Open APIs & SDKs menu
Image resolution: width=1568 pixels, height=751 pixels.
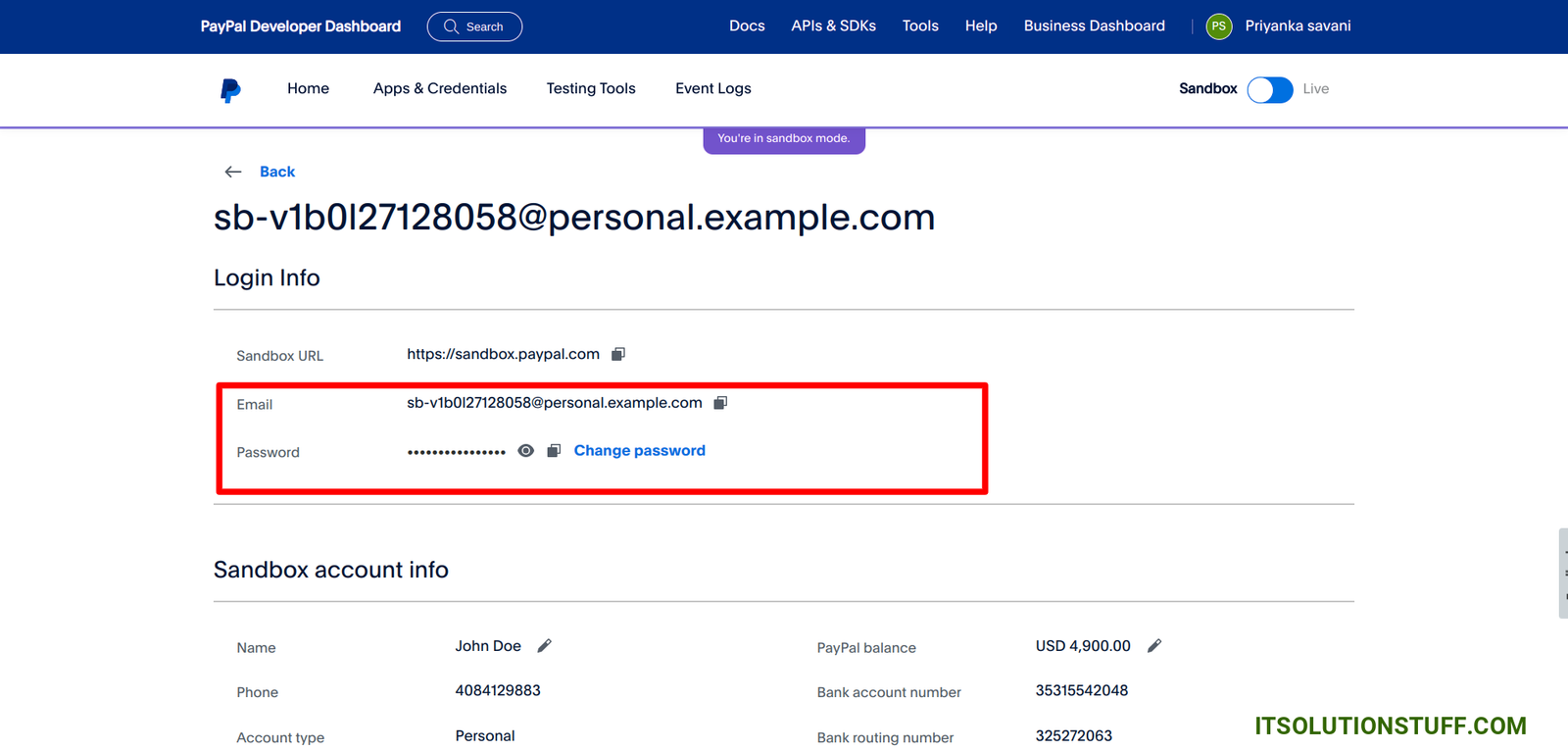click(833, 26)
